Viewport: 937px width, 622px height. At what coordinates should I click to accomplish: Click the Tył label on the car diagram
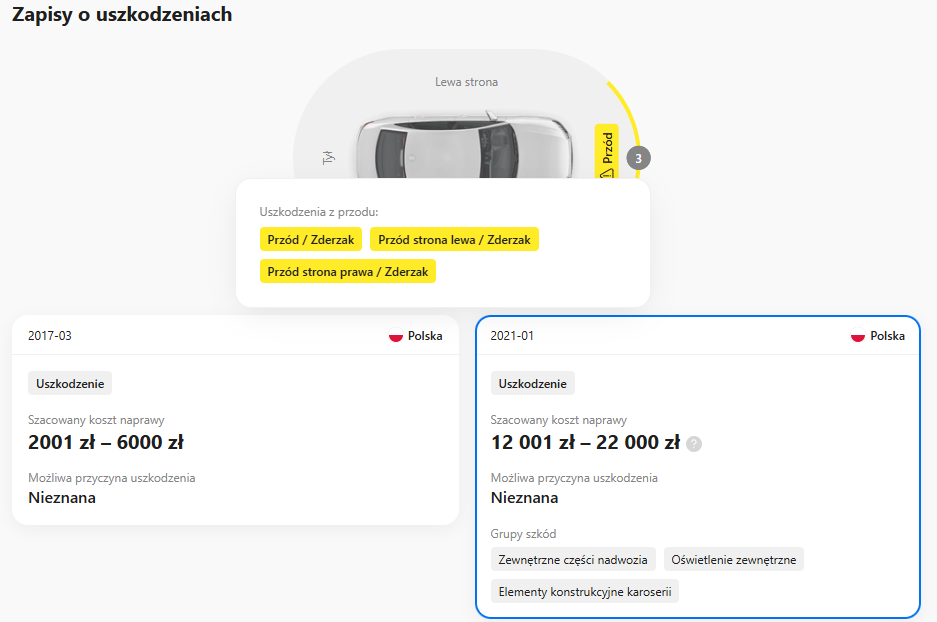pyautogui.click(x=327, y=157)
